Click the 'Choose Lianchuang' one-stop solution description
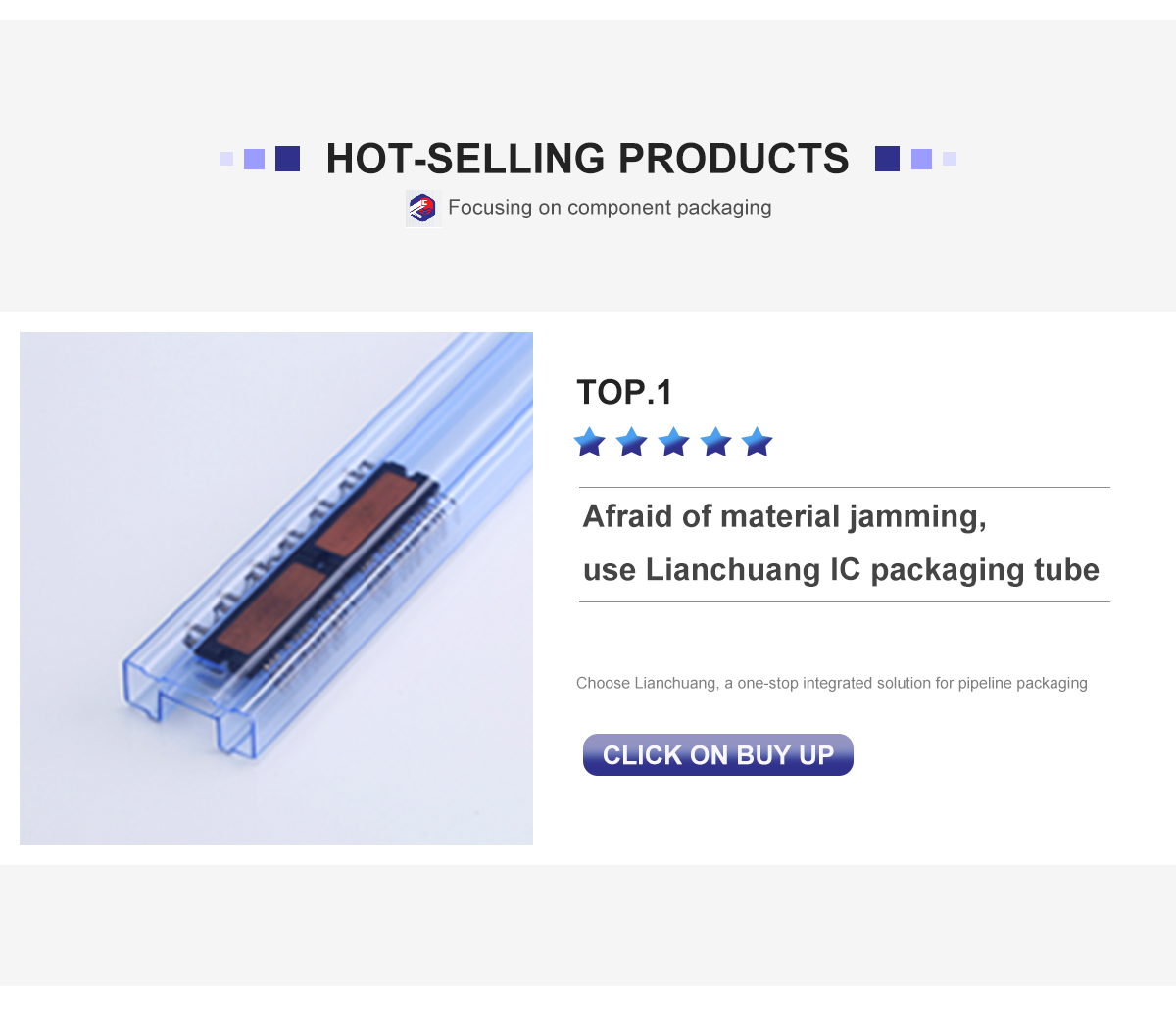 pyautogui.click(x=832, y=683)
